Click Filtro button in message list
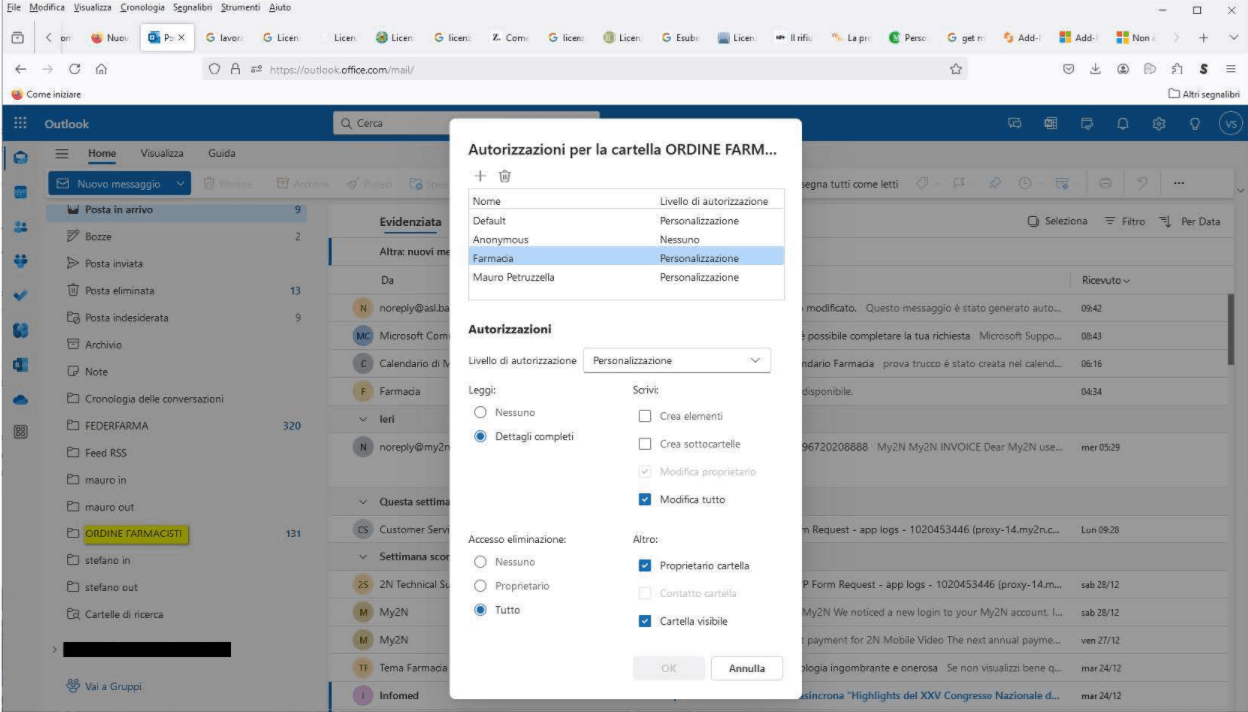The width and height of the screenshot is (1248, 712). [1125, 222]
